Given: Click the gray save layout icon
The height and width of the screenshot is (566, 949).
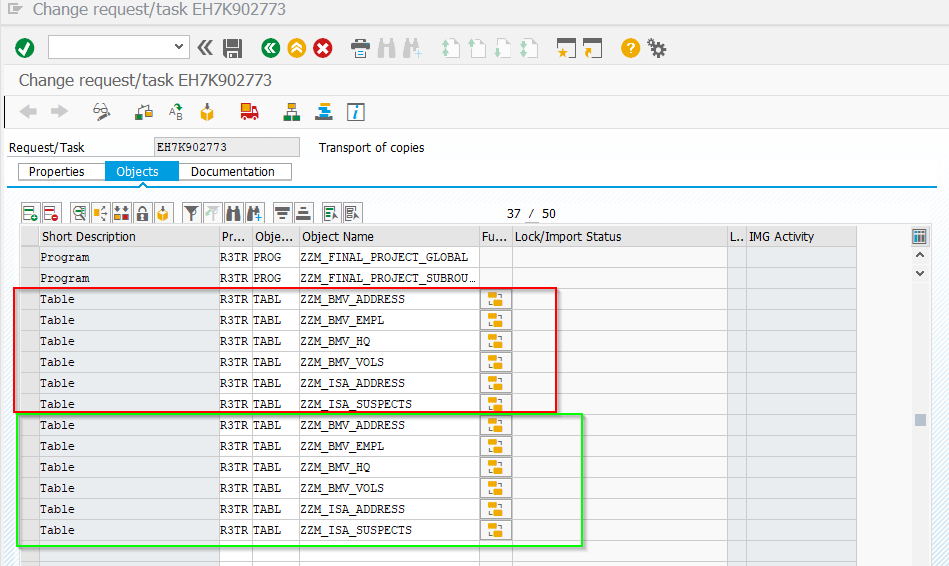Looking at the screenshot, I should click(x=352, y=213).
